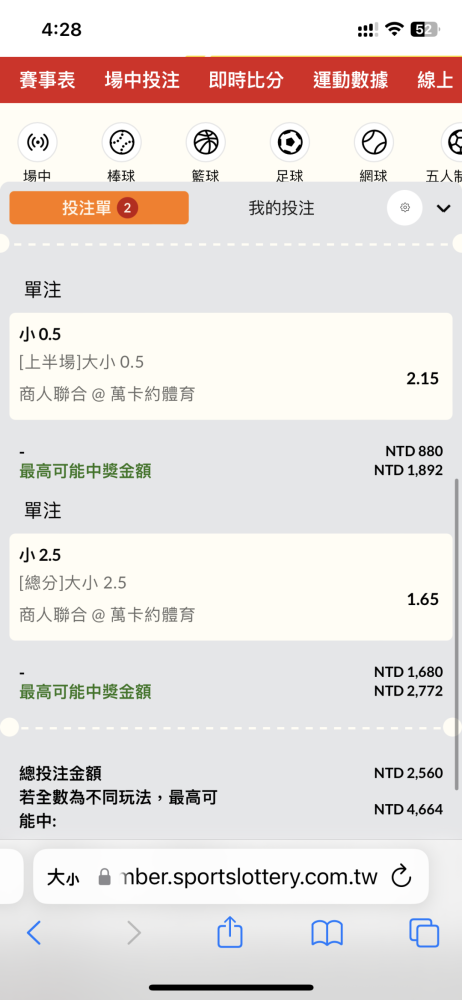This screenshot has width=462, height=1000.
Task: Open 賽事表 menu item
Action: click(47, 80)
